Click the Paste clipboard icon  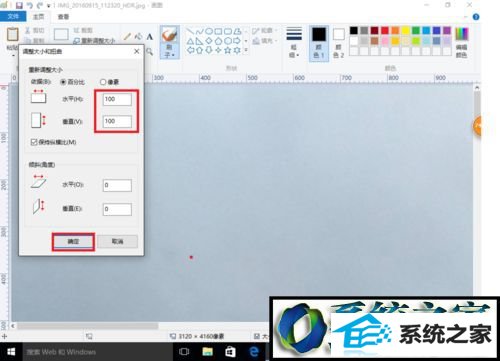point(12,35)
